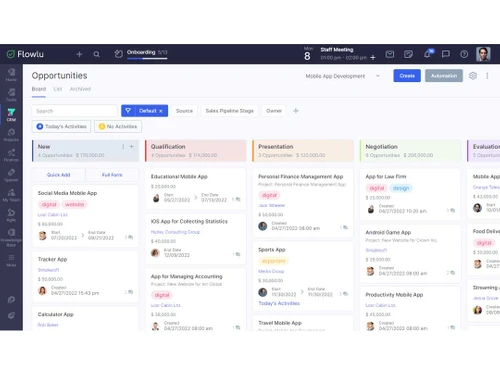The width and height of the screenshot is (500, 375).
Task: Open the Educational Mobile App card
Action: click(196, 188)
